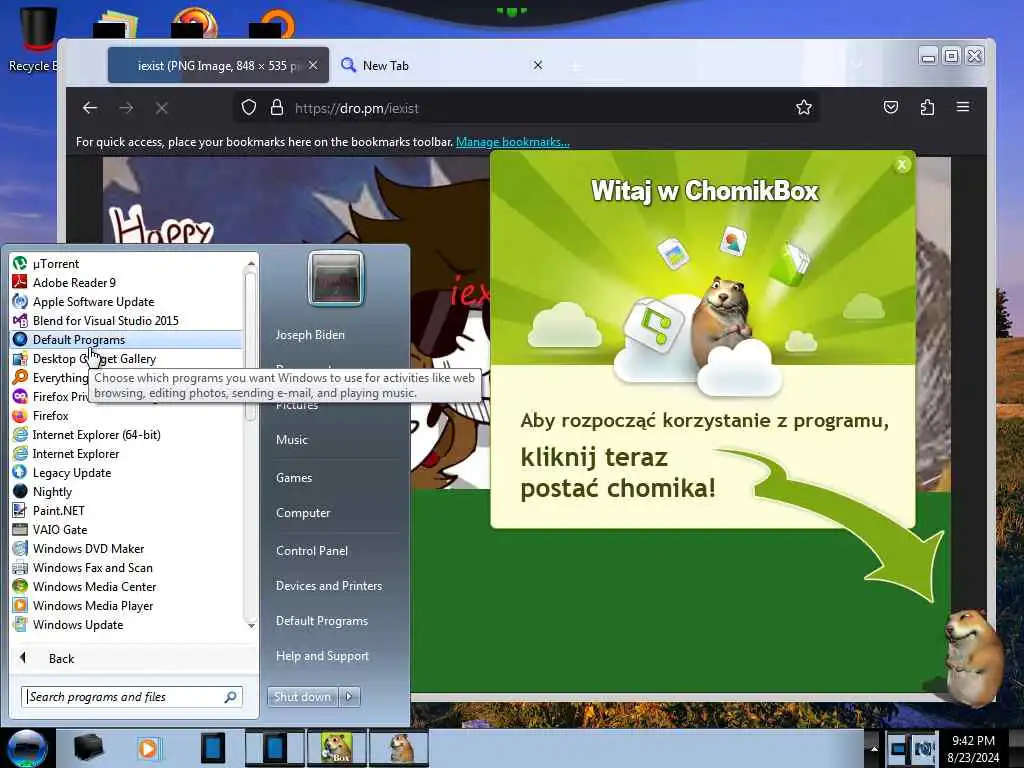The width and height of the screenshot is (1024, 768).
Task: Stop loading the page in Firefox
Action: (x=162, y=108)
